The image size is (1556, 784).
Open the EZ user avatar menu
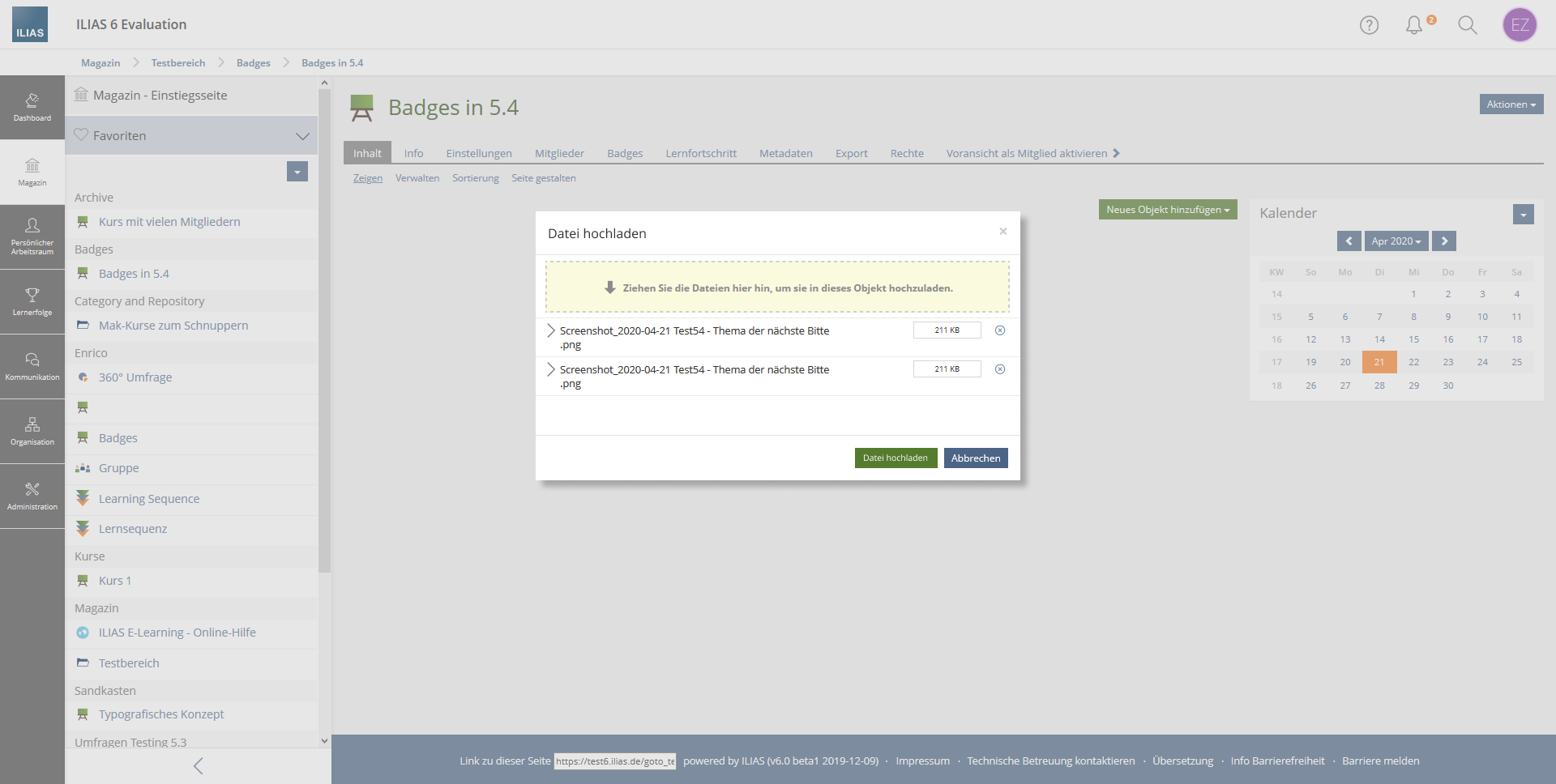[1520, 25]
